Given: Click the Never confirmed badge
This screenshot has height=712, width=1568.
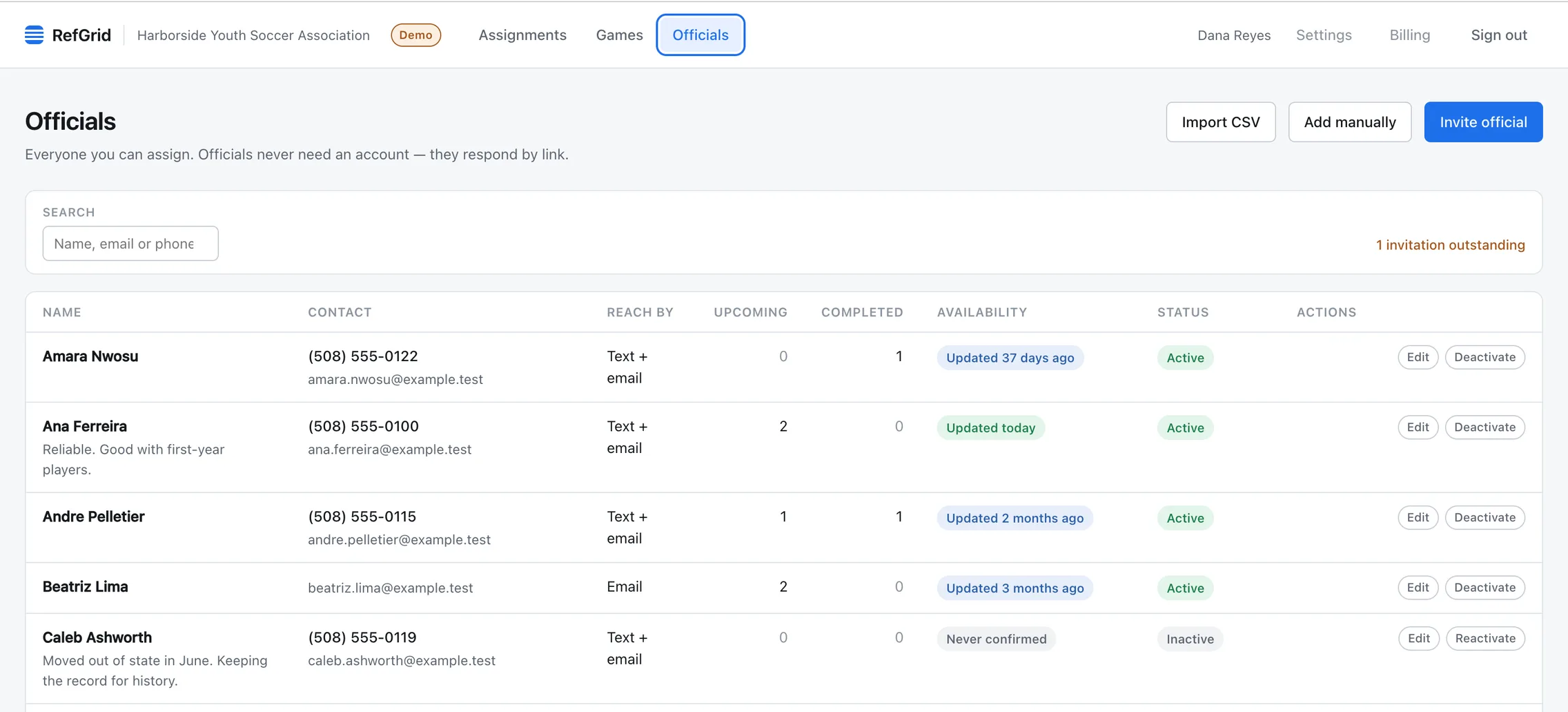Looking at the screenshot, I should pos(996,639).
